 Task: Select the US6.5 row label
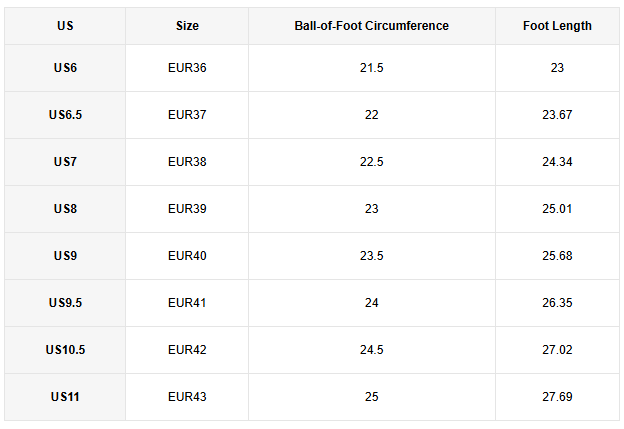(x=65, y=115)
